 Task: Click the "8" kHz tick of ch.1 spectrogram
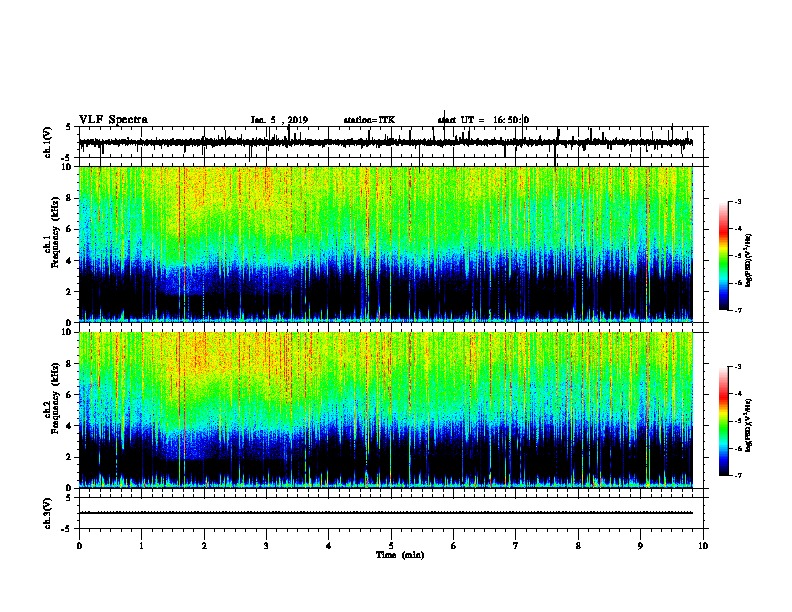click(70, 198)
